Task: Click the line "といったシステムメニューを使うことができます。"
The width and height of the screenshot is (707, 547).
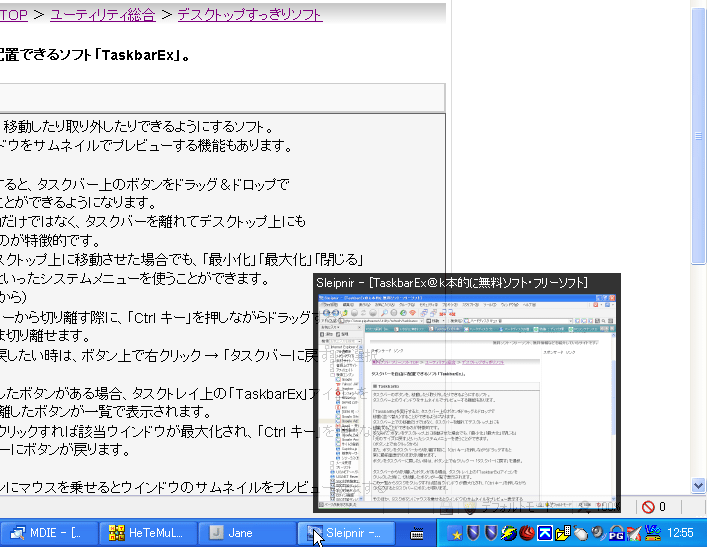Action: [134, 279]
